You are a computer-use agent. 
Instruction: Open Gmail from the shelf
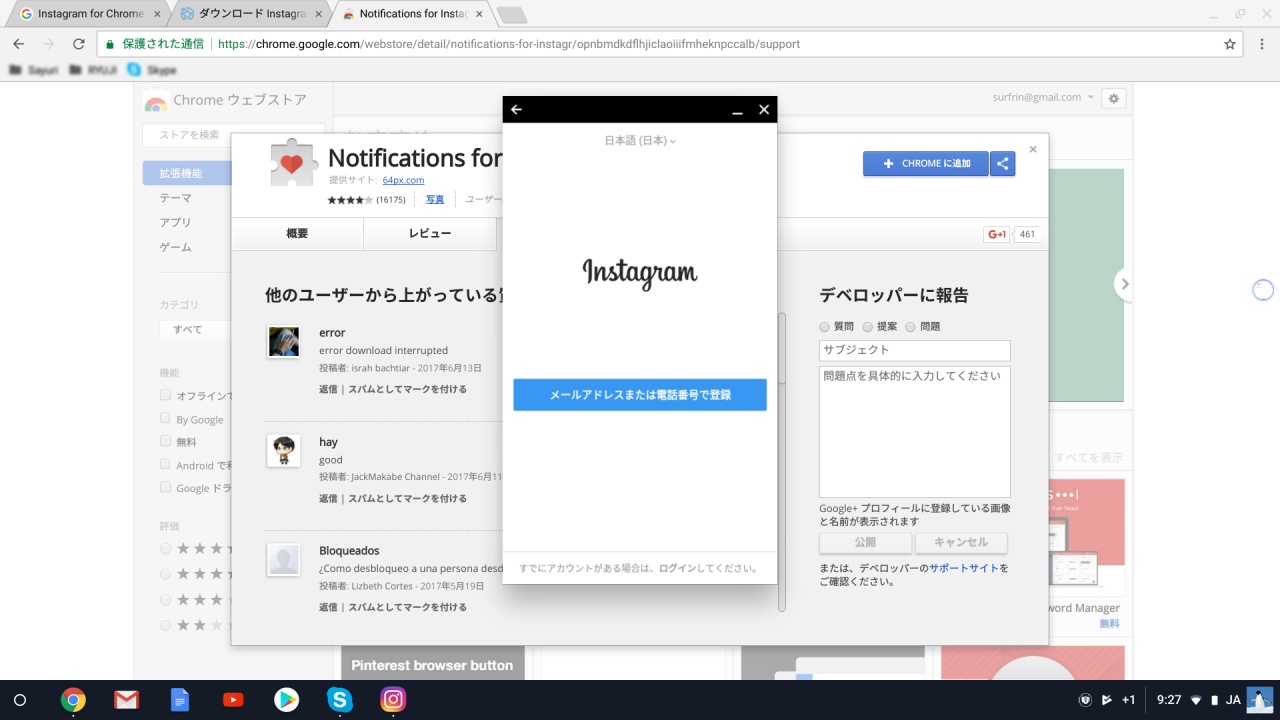[x=126, y=700]
